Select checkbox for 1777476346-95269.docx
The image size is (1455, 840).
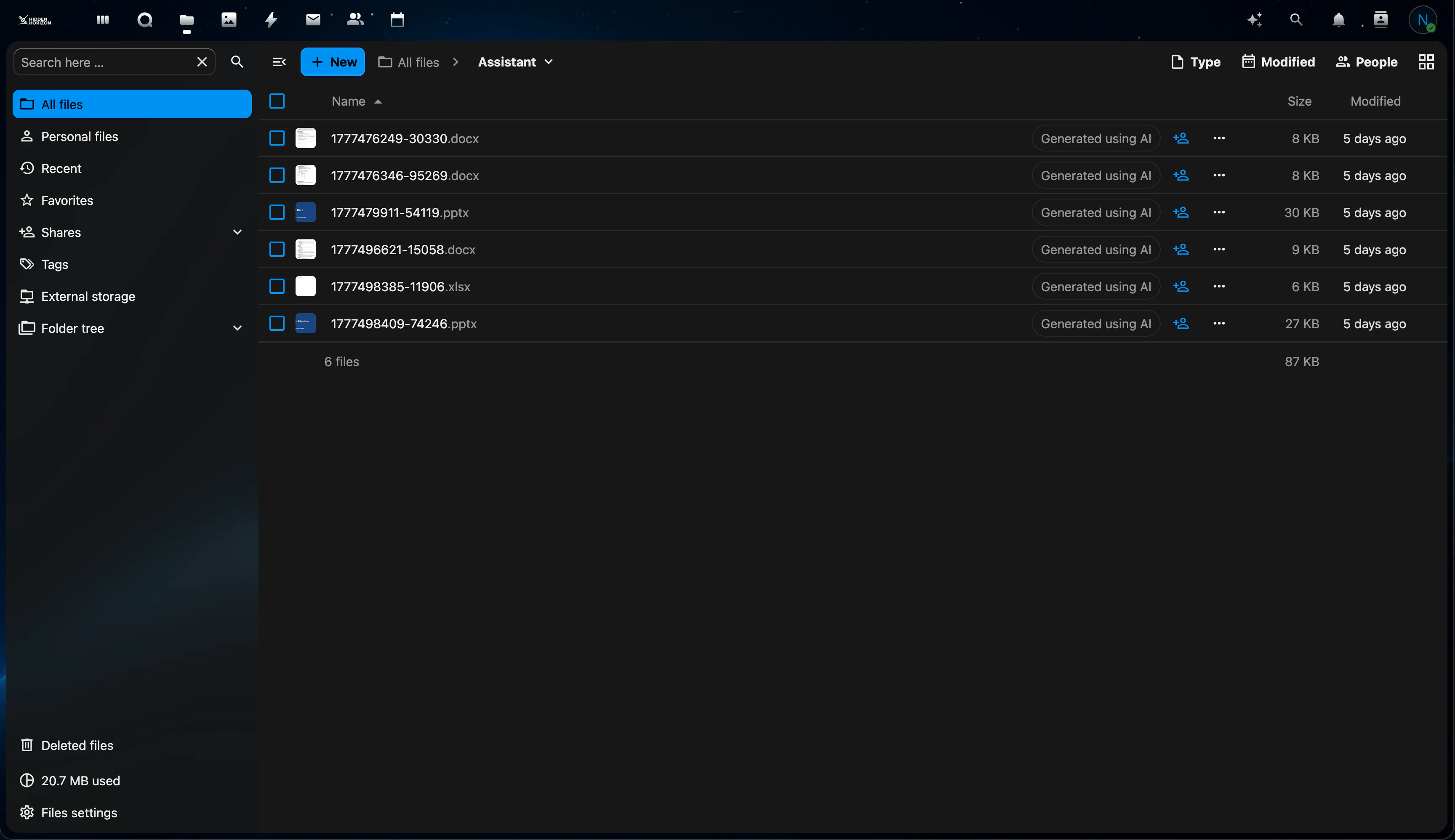coord(277,175)
